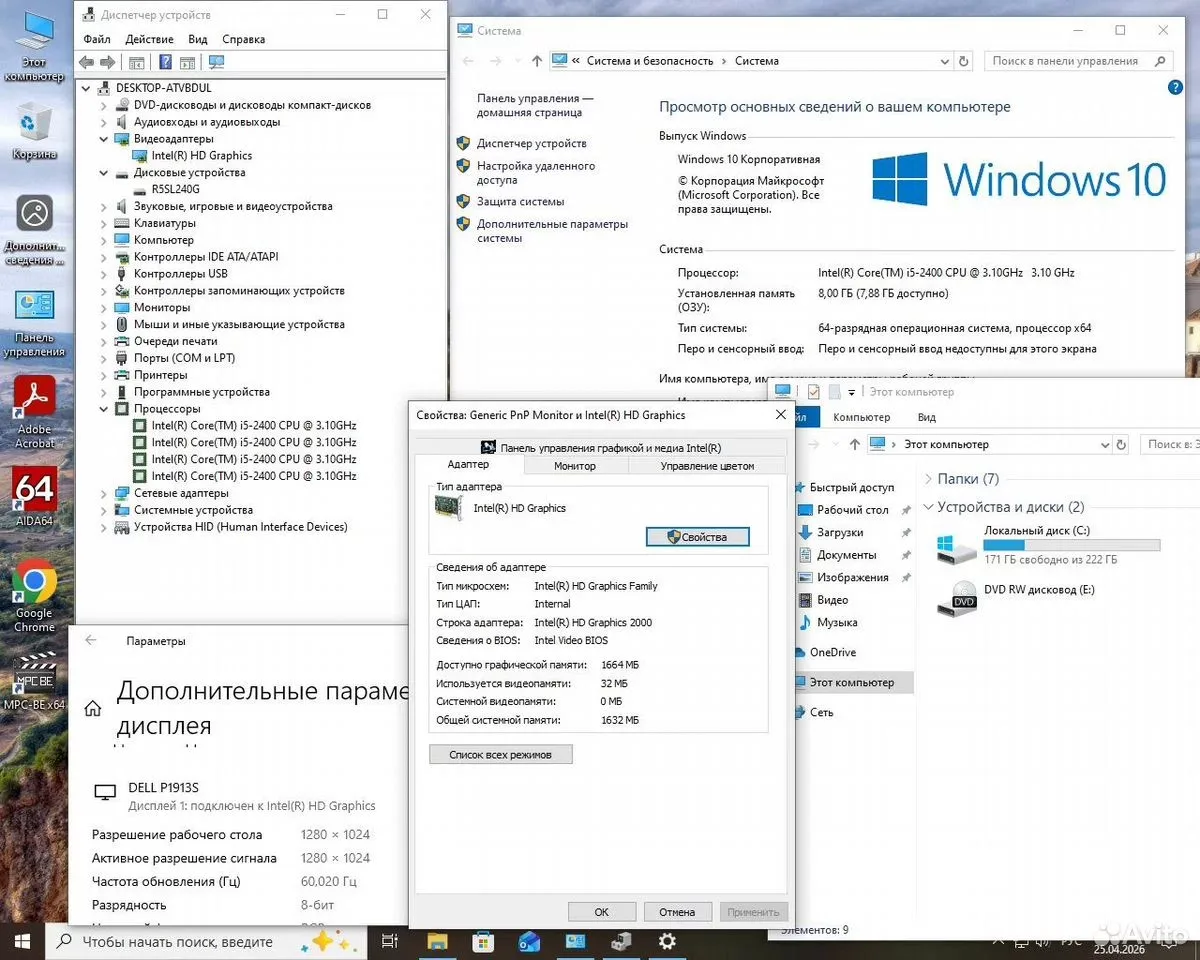Click the Windows taskbar search box

click(x=205, y=941)
